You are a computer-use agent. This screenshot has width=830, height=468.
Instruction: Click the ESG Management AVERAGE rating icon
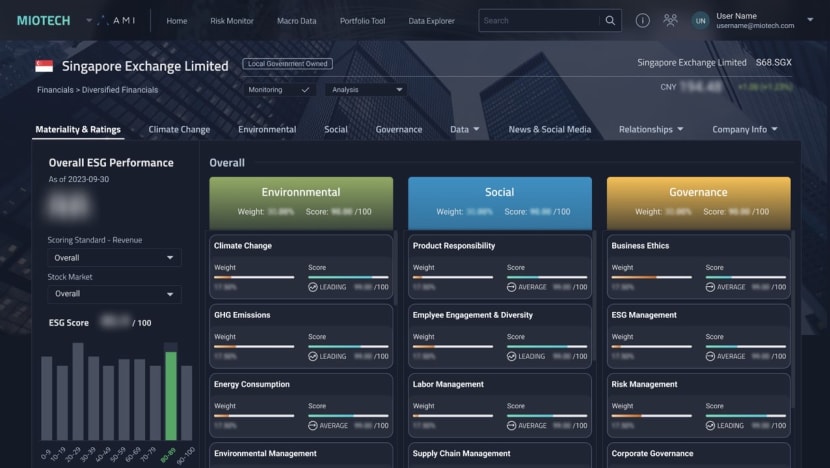[710, 356]
